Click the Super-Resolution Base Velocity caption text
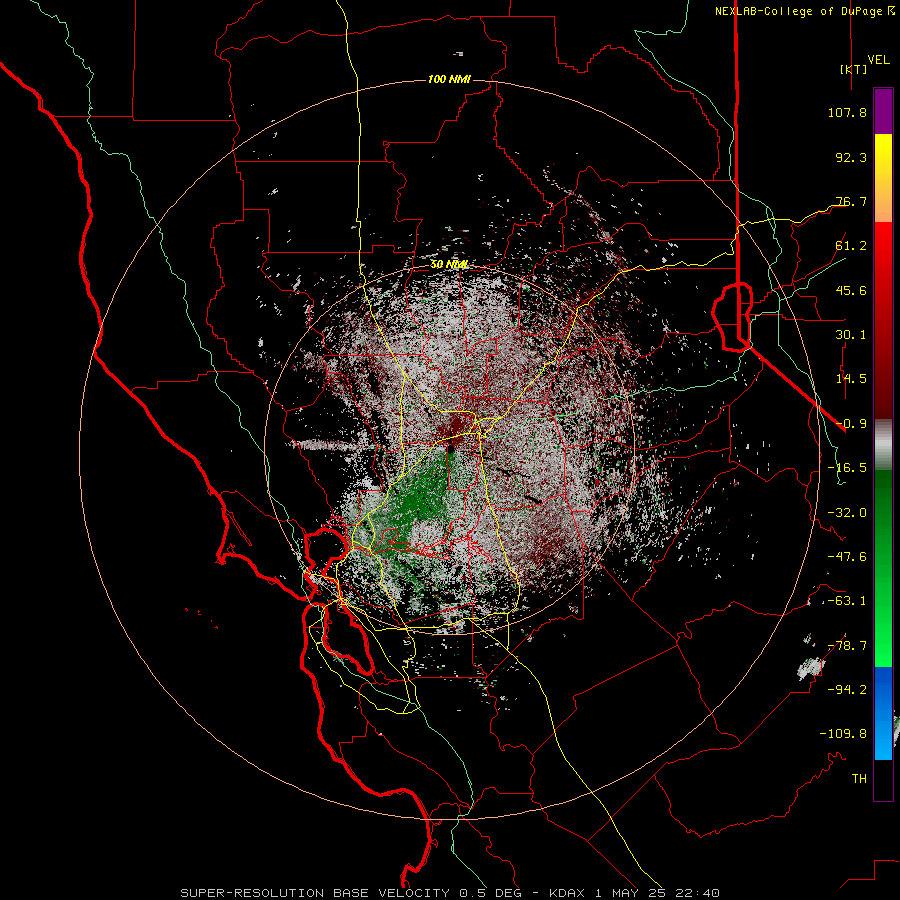The image size is (900, 900). [x=449, y=893]
